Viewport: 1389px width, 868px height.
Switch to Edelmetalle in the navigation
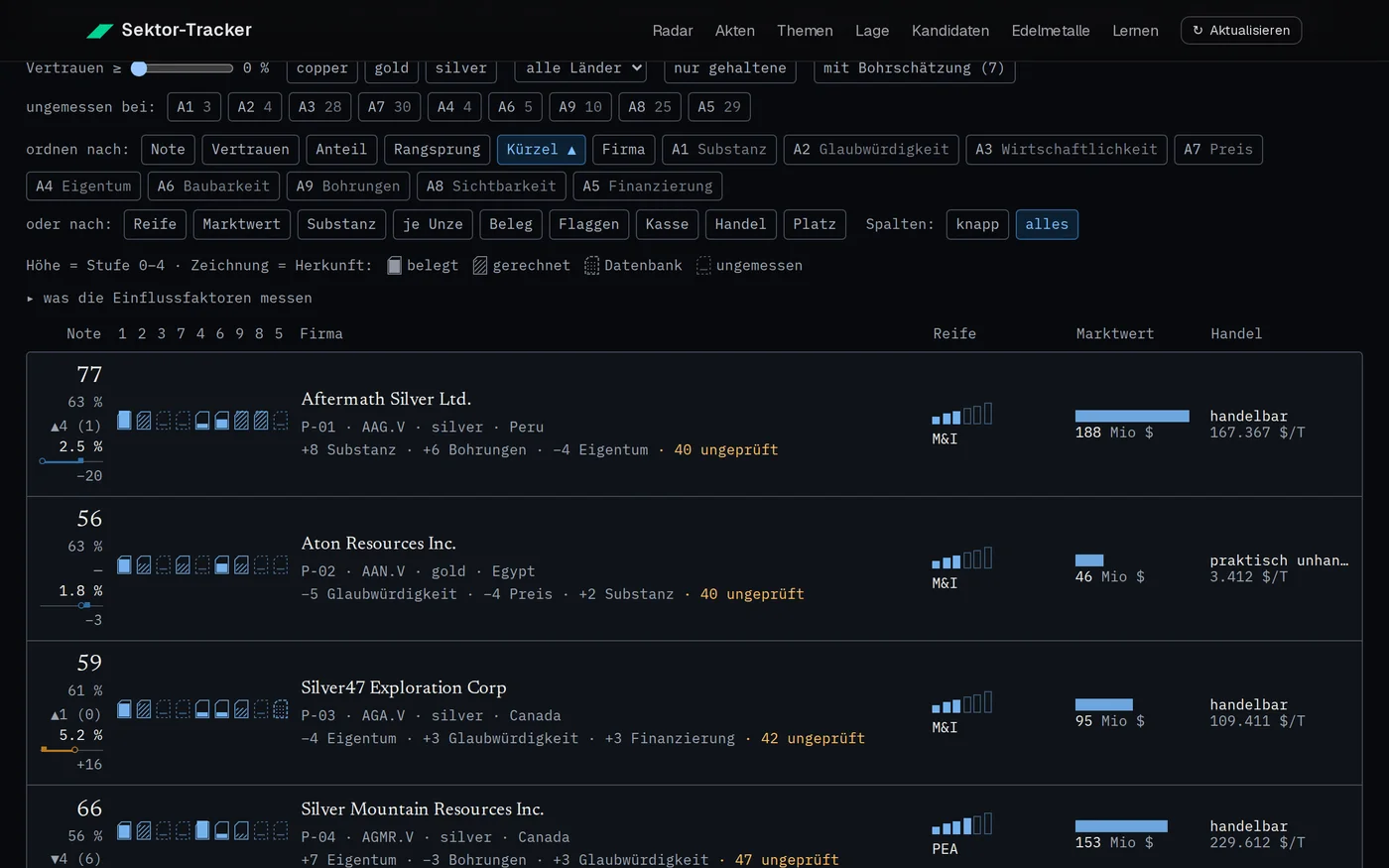pos(1051,31)
